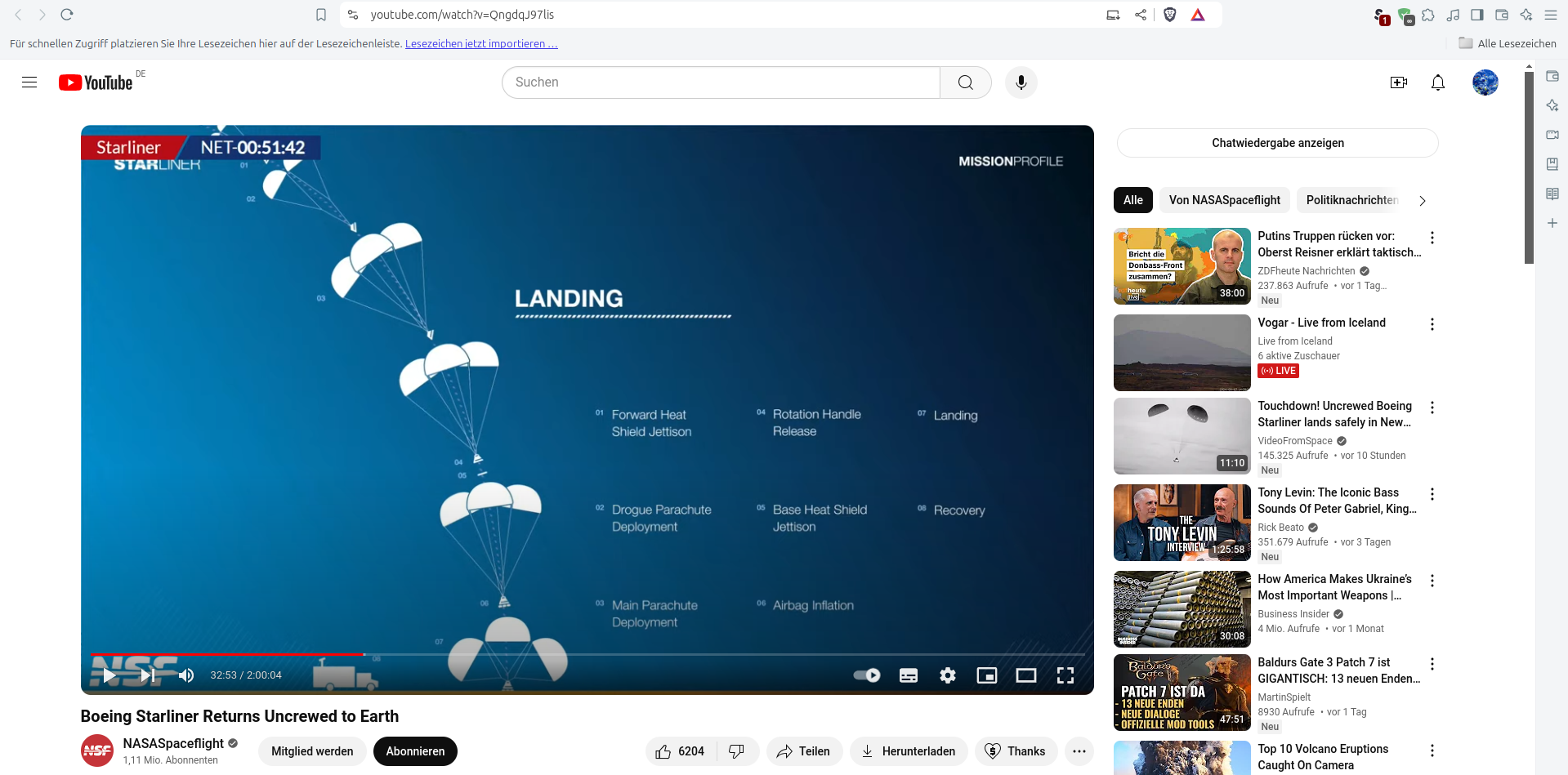Seek on the video progress bar
The height and width of the screenshot is (775, 1568).
[588, 654]
